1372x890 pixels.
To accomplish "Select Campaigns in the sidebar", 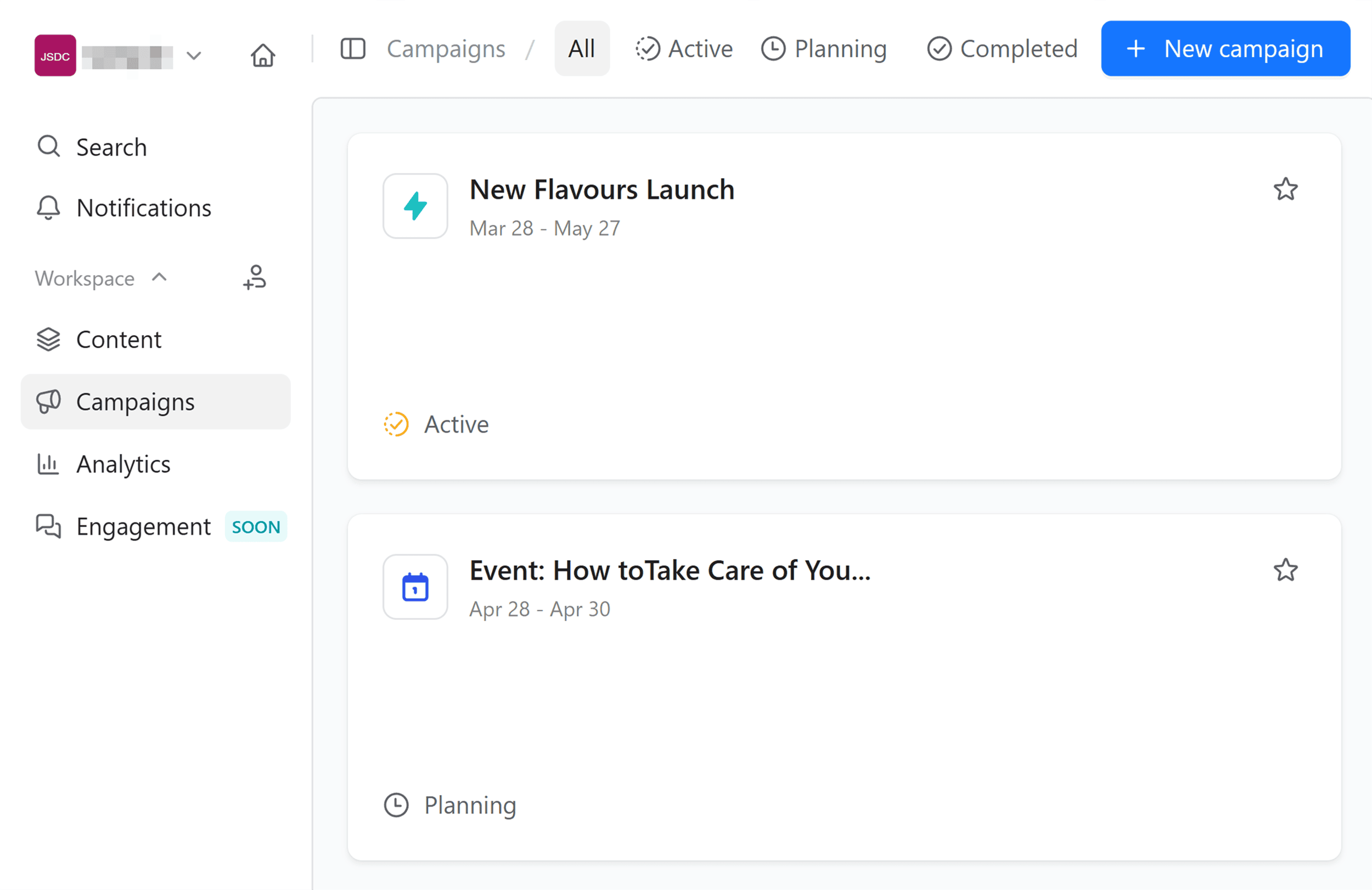I will click(135, 402).
